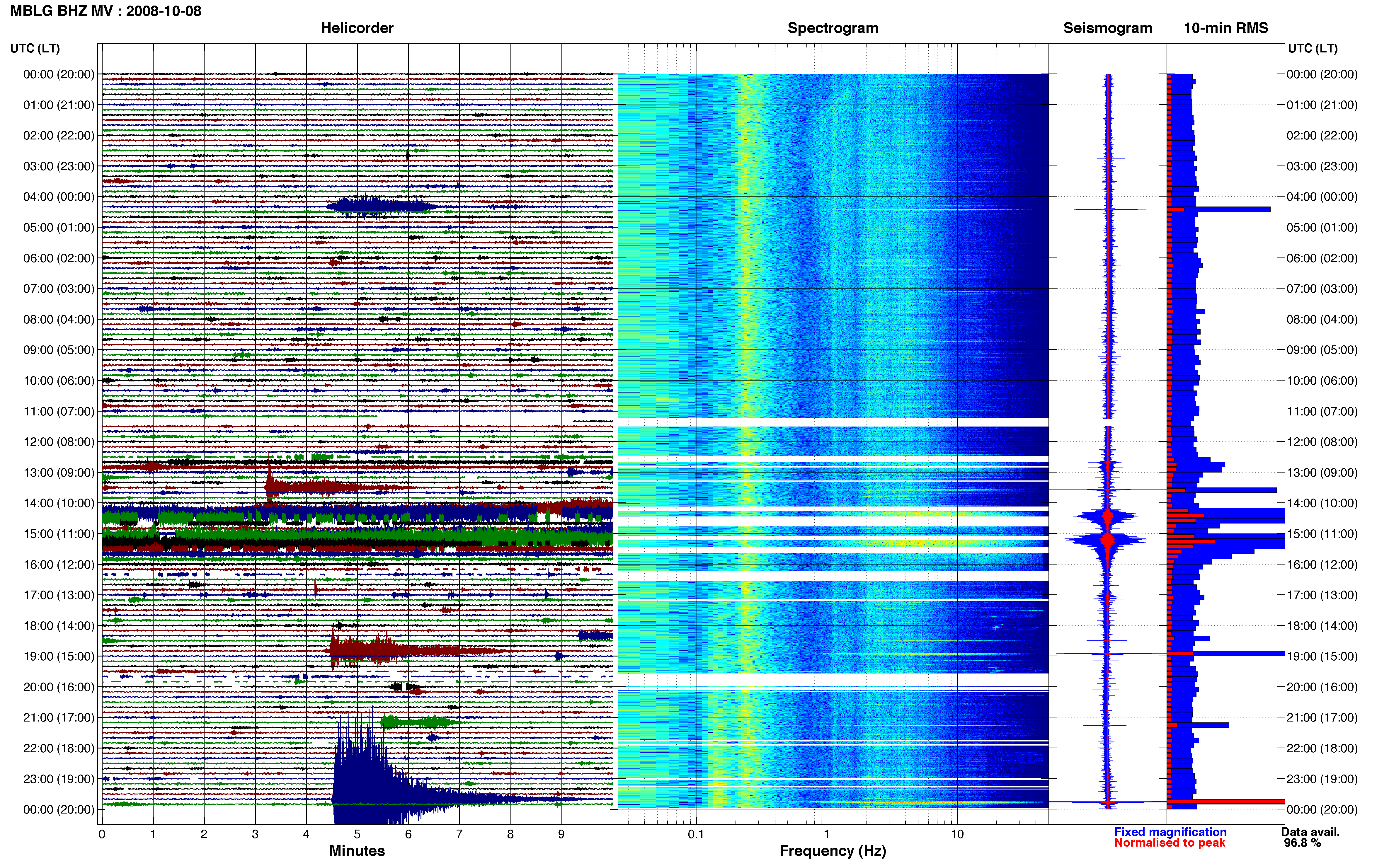Select the Helicorder panel heading
Screen dimensions: 1389x868
pos(357,28)
